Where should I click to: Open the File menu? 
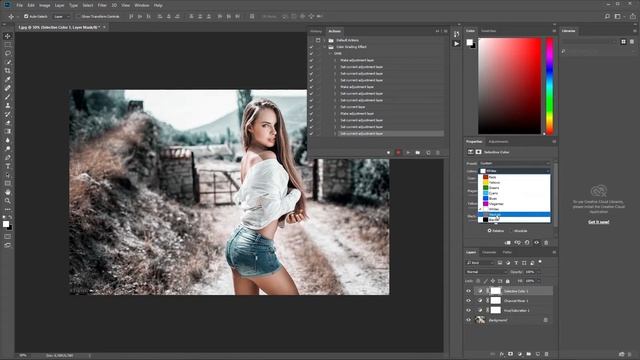19,5
